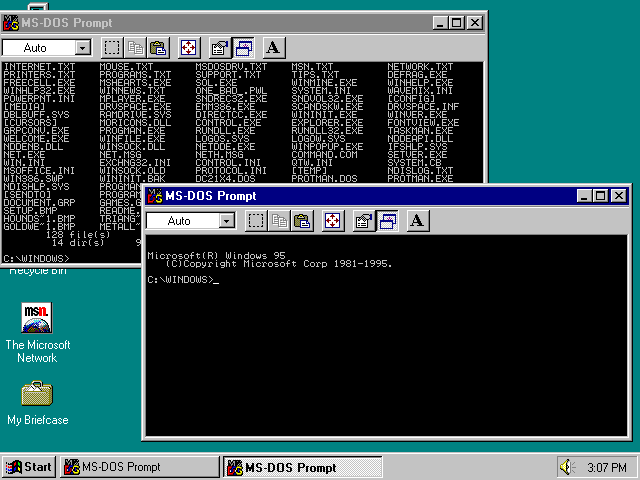Click WINMINE.EXE in directory listing
640x480 pixels.
click(324, 82)
